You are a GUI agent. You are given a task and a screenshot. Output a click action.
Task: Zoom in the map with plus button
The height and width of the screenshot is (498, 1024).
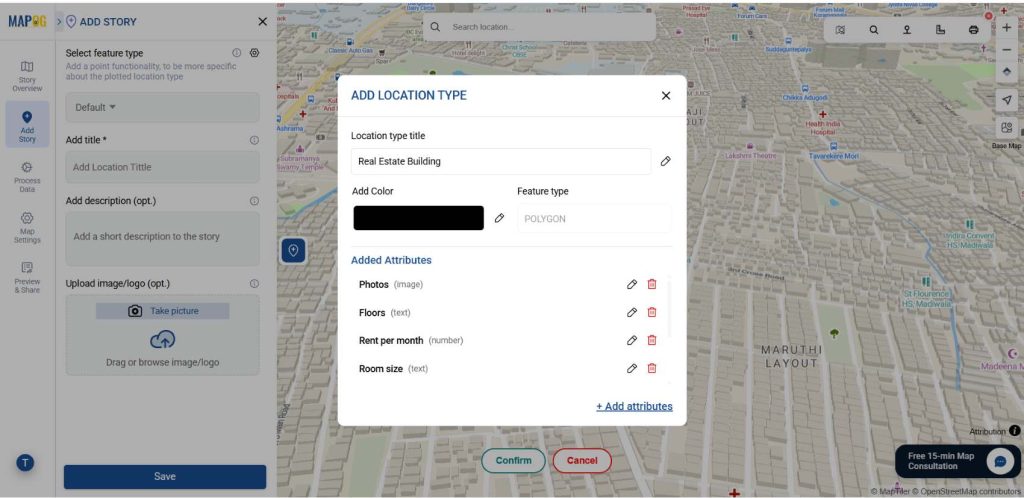pos(1006,28)
